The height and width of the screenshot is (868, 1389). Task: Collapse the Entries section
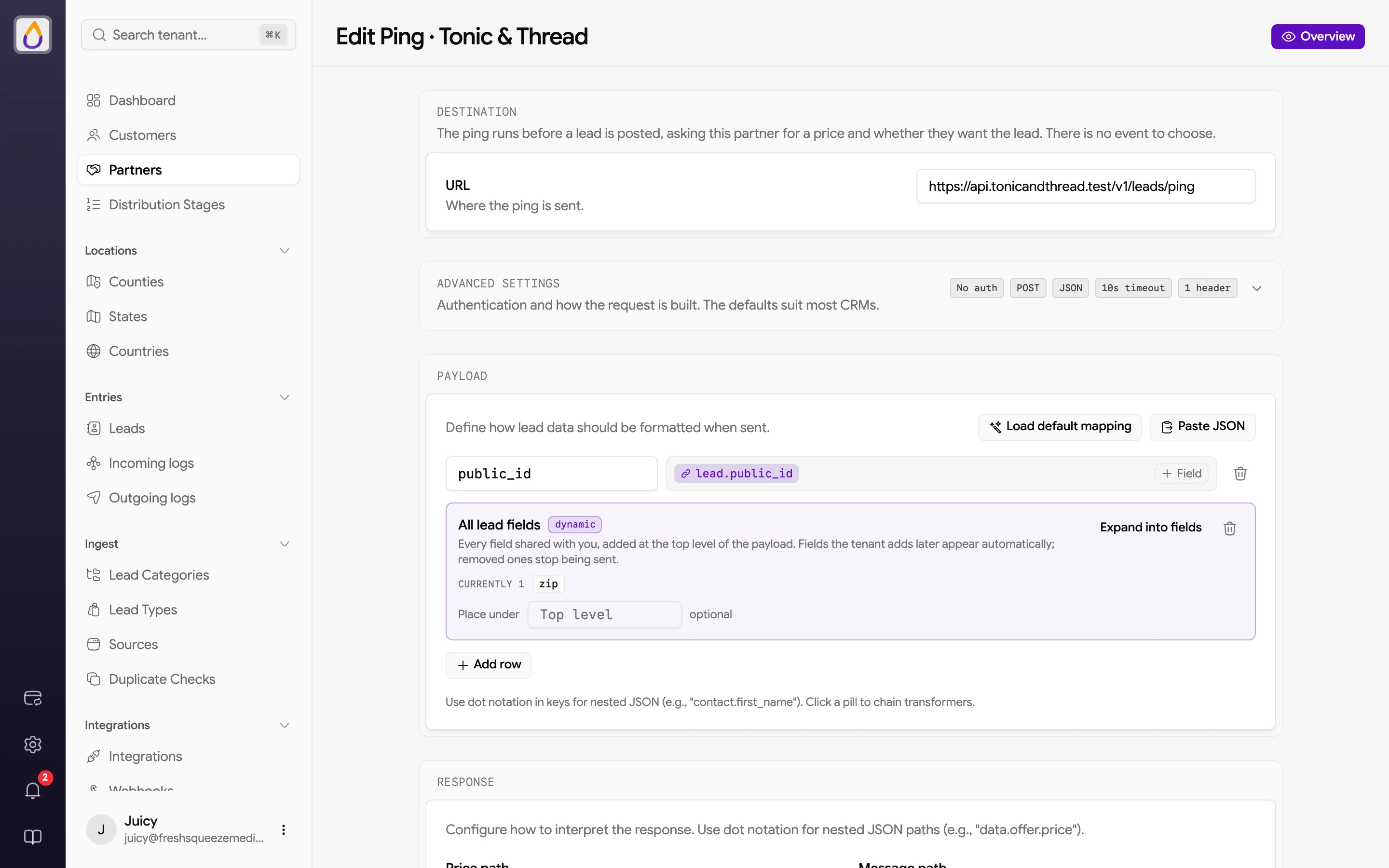tap(284, 397)
